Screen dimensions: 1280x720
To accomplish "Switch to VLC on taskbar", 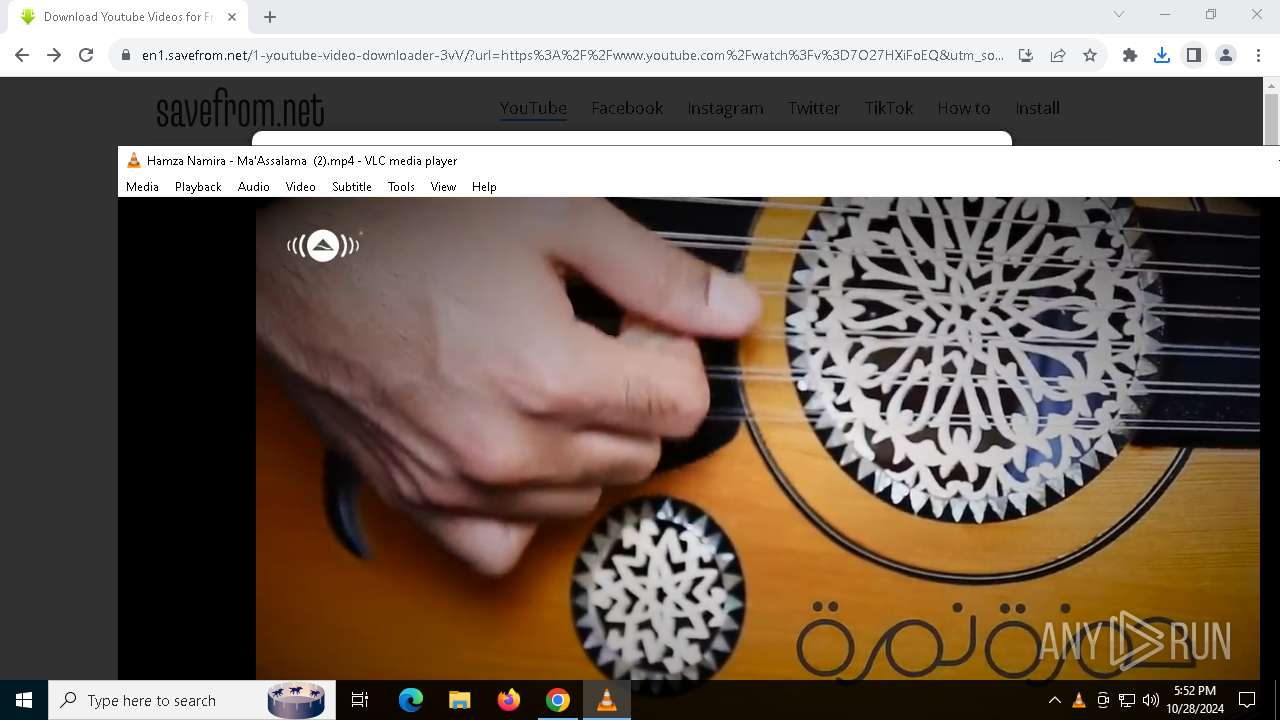I will tap(606, 700).
